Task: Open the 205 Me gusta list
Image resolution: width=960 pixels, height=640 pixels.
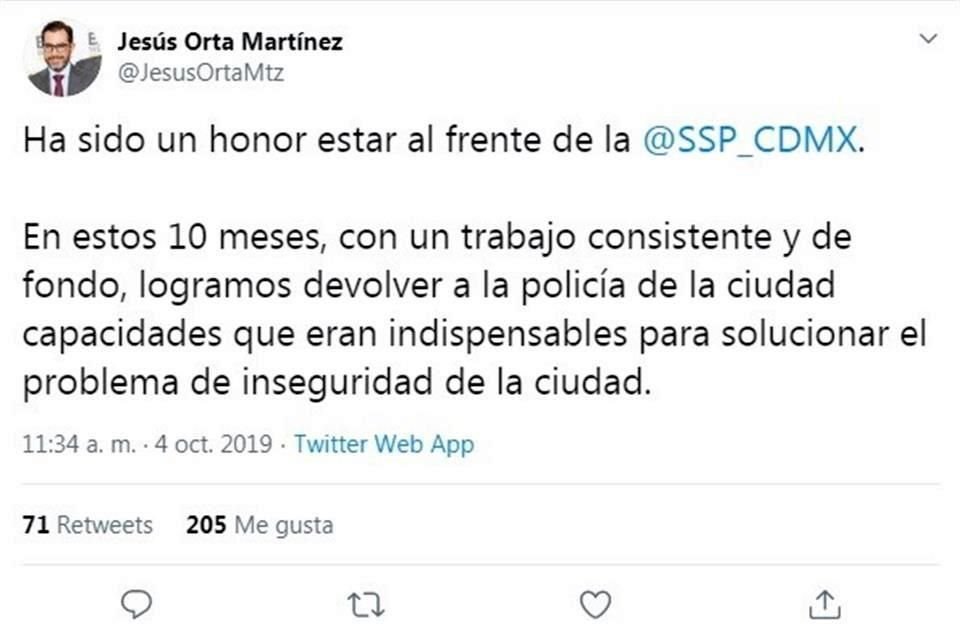Action: (258, 524)
